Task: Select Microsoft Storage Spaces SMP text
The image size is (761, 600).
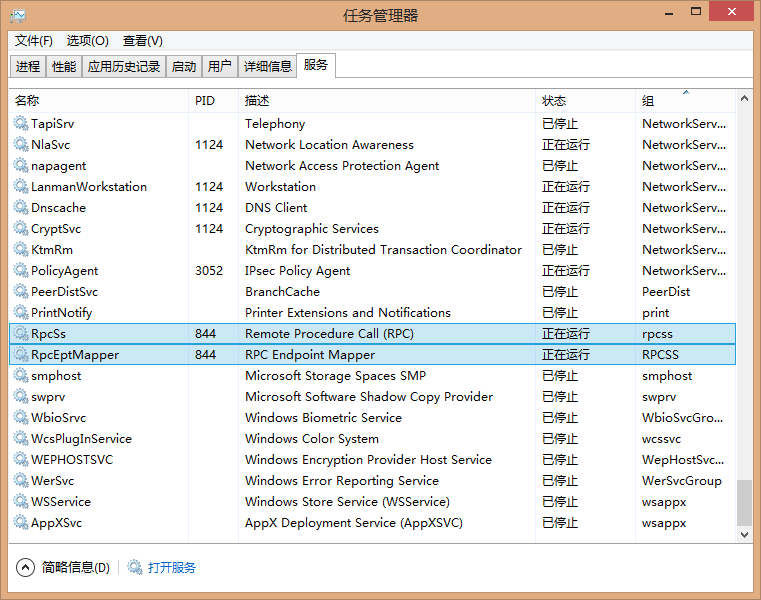Action: [x=335, y=376]
